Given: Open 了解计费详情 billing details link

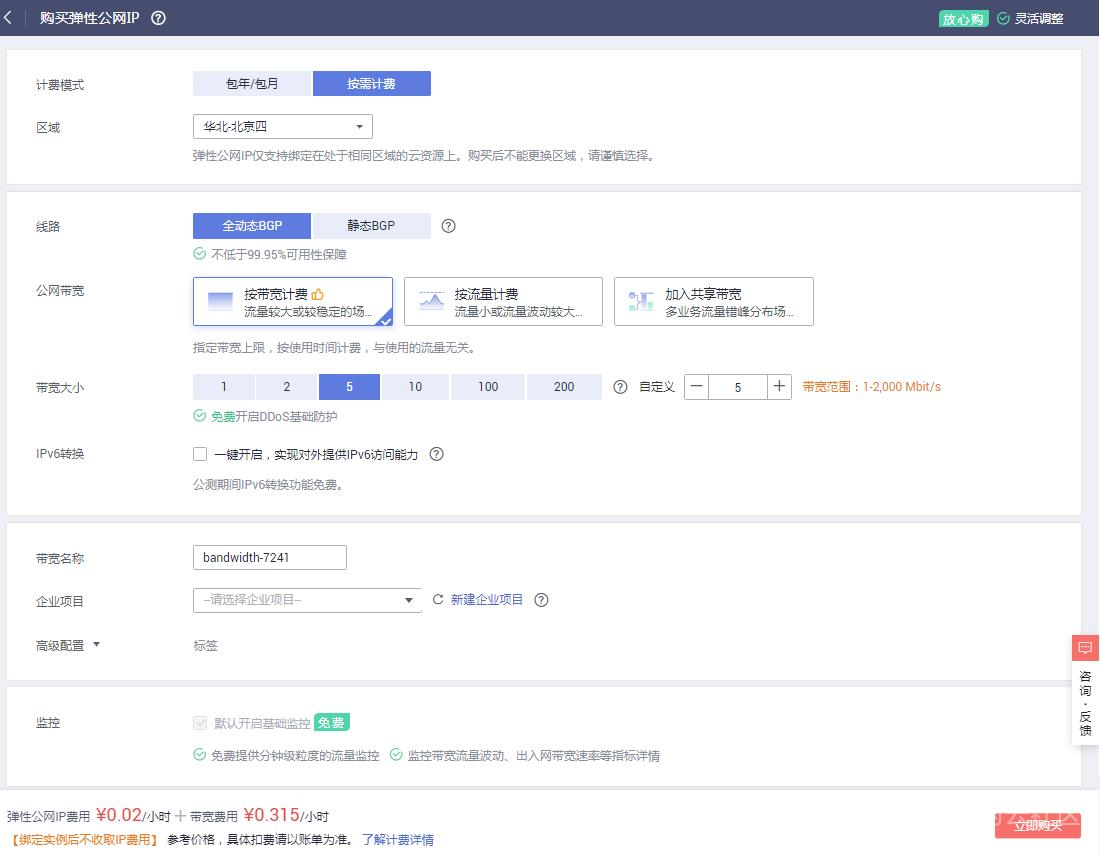Looking at the screenshot, I should (x=398, y=840).
